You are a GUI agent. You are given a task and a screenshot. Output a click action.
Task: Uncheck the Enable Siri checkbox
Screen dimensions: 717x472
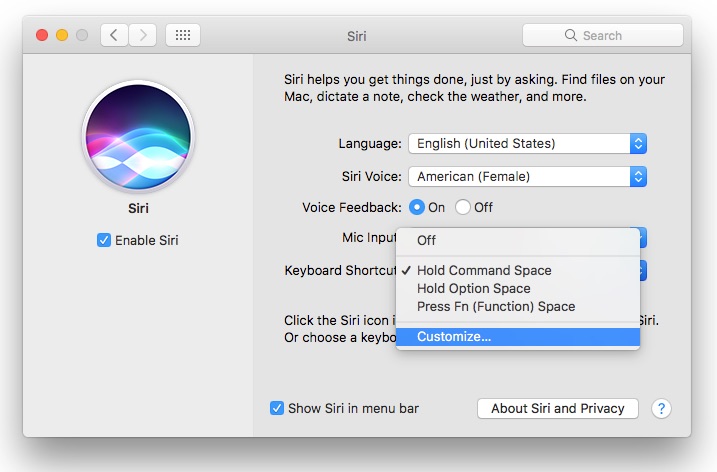(x=104, y=240)
